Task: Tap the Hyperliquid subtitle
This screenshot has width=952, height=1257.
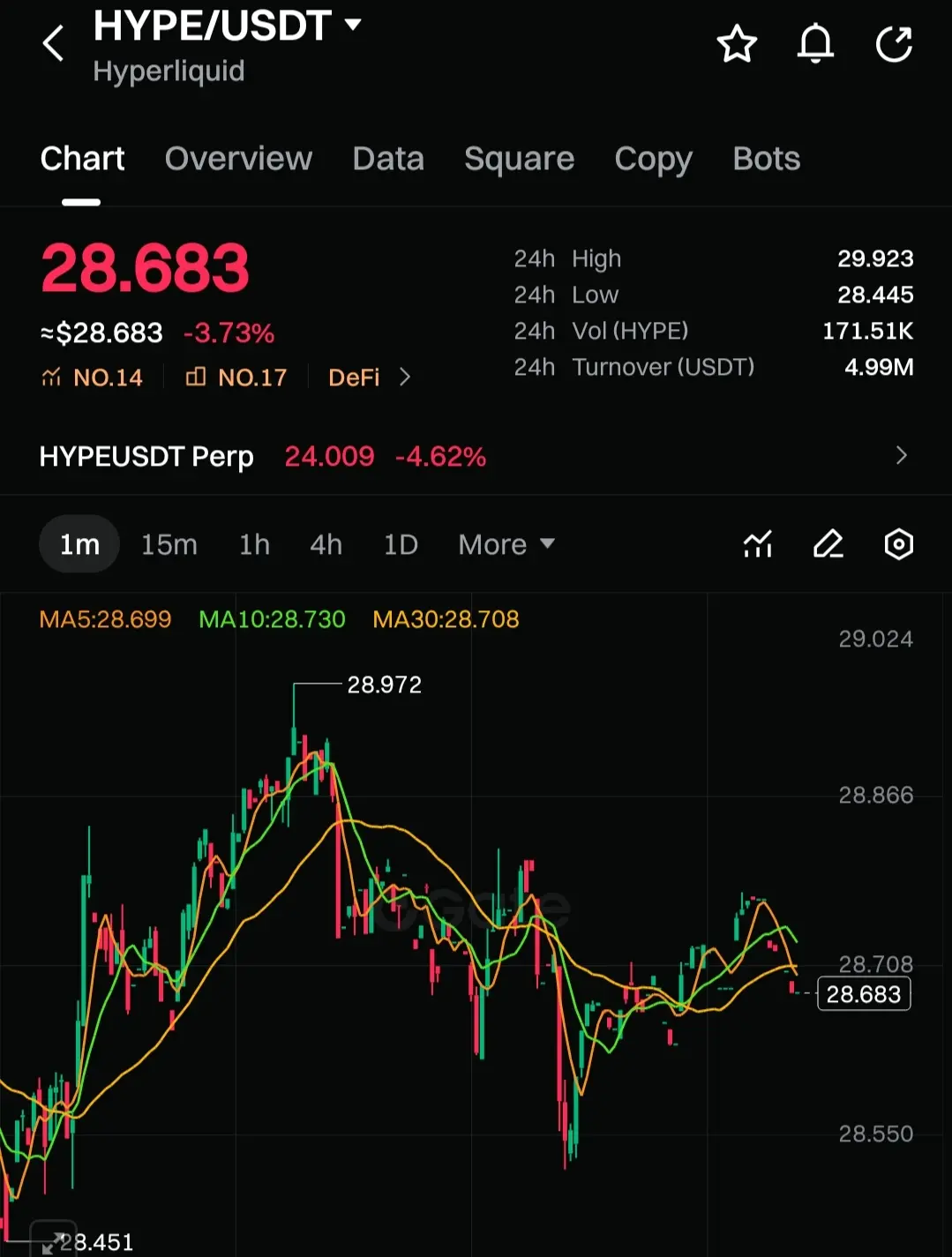Action: click(169, 71)
